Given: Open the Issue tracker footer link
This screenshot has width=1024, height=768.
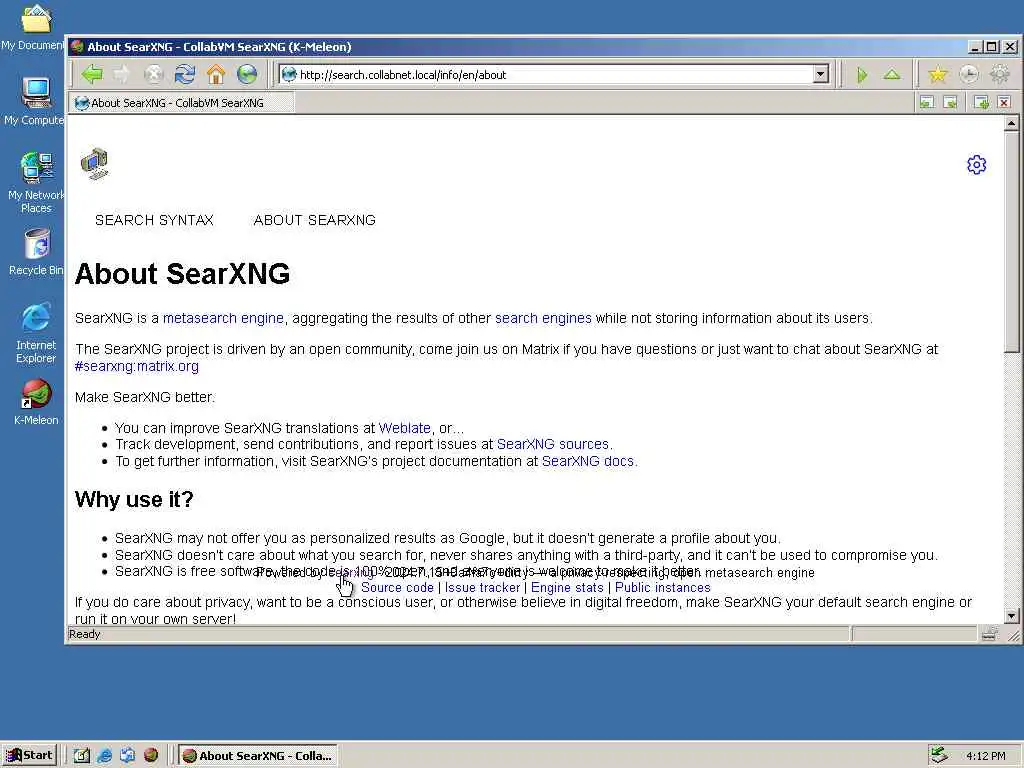Looking at the screenshot, I should (x=483, y=587).
